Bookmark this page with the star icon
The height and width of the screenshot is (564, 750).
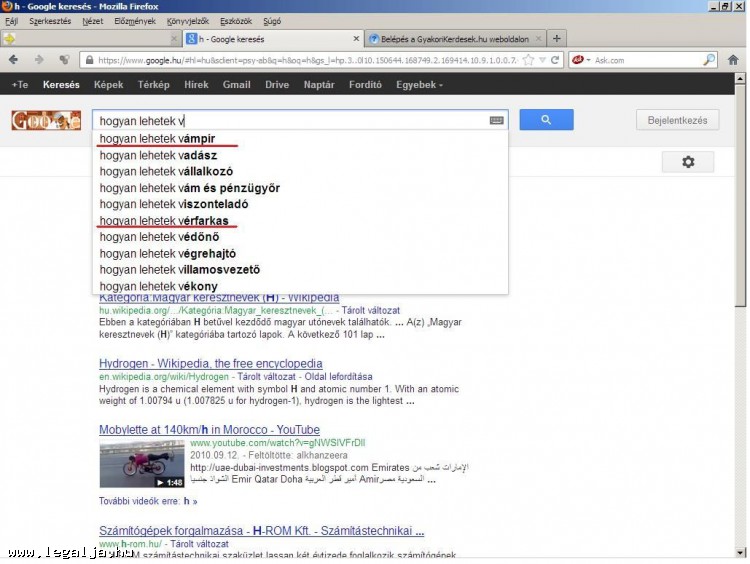527,60
